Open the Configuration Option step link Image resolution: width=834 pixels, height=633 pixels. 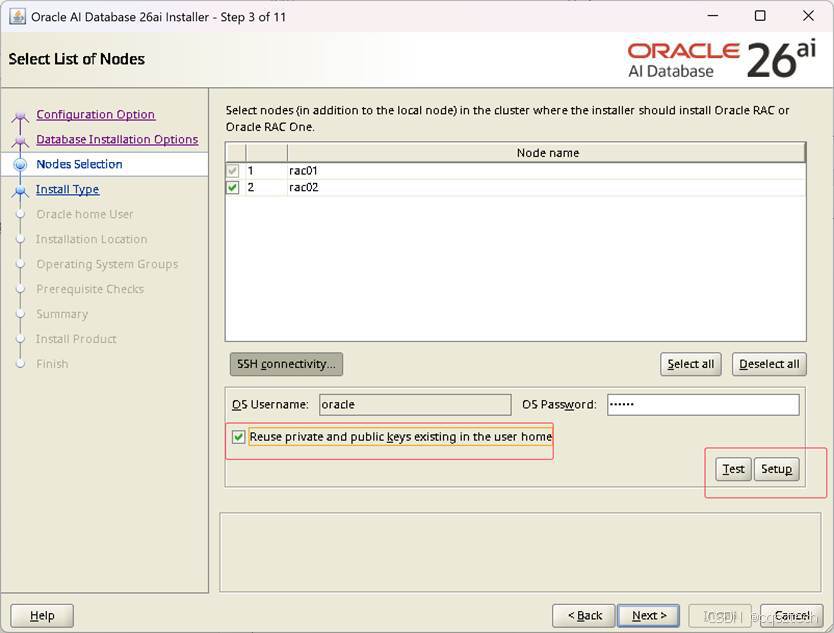click(x=96, y=114)
